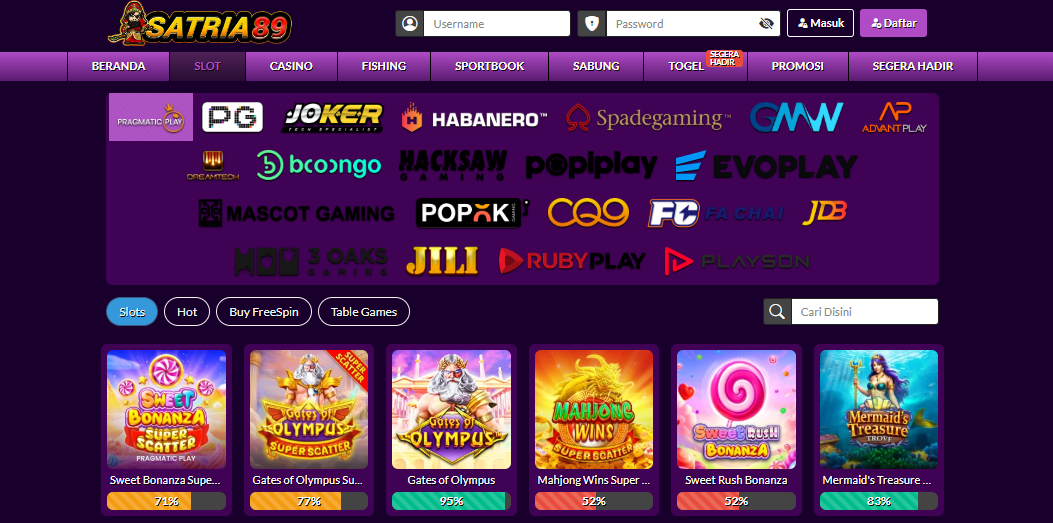Toggle password visibility eye icon

(766, 23)
